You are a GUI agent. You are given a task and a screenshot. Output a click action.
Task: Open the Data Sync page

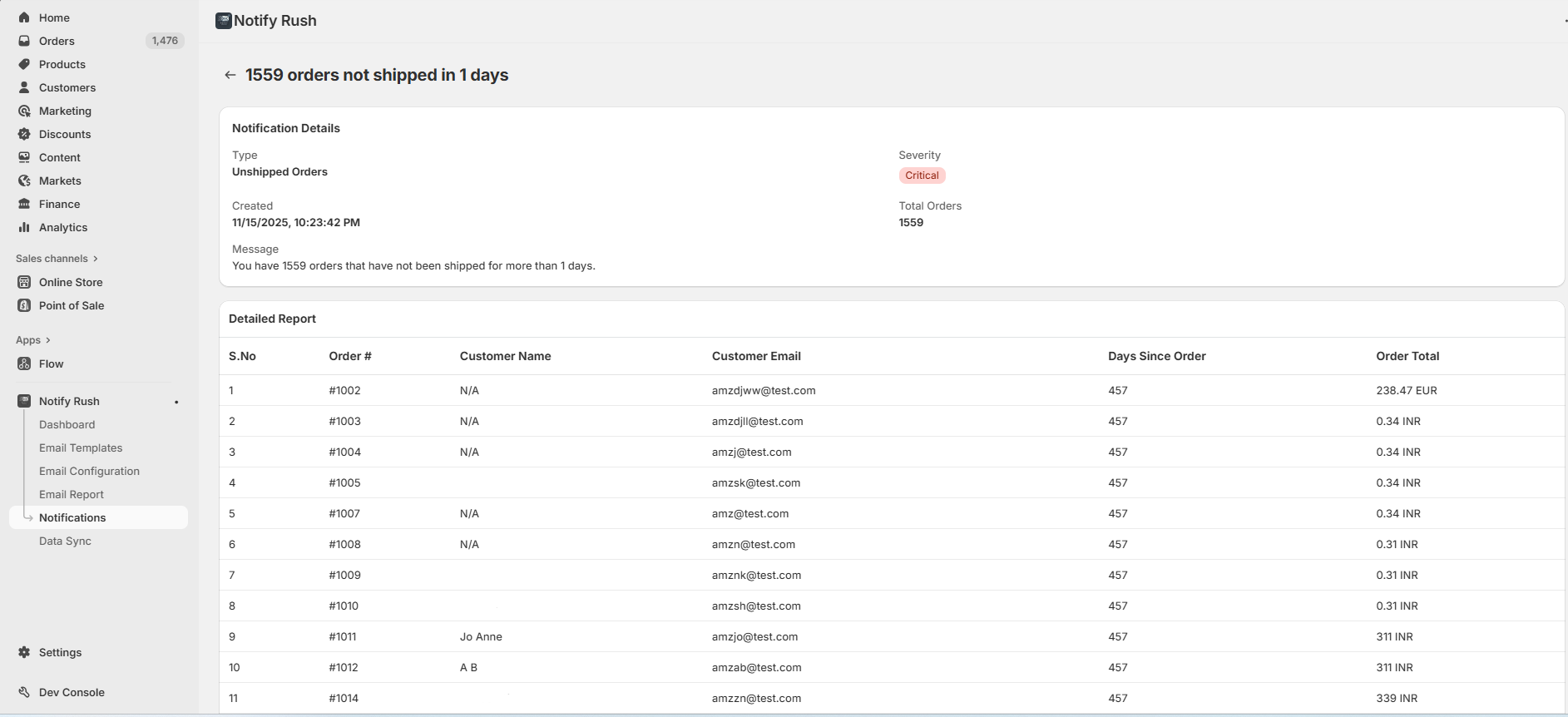[65, 541]
